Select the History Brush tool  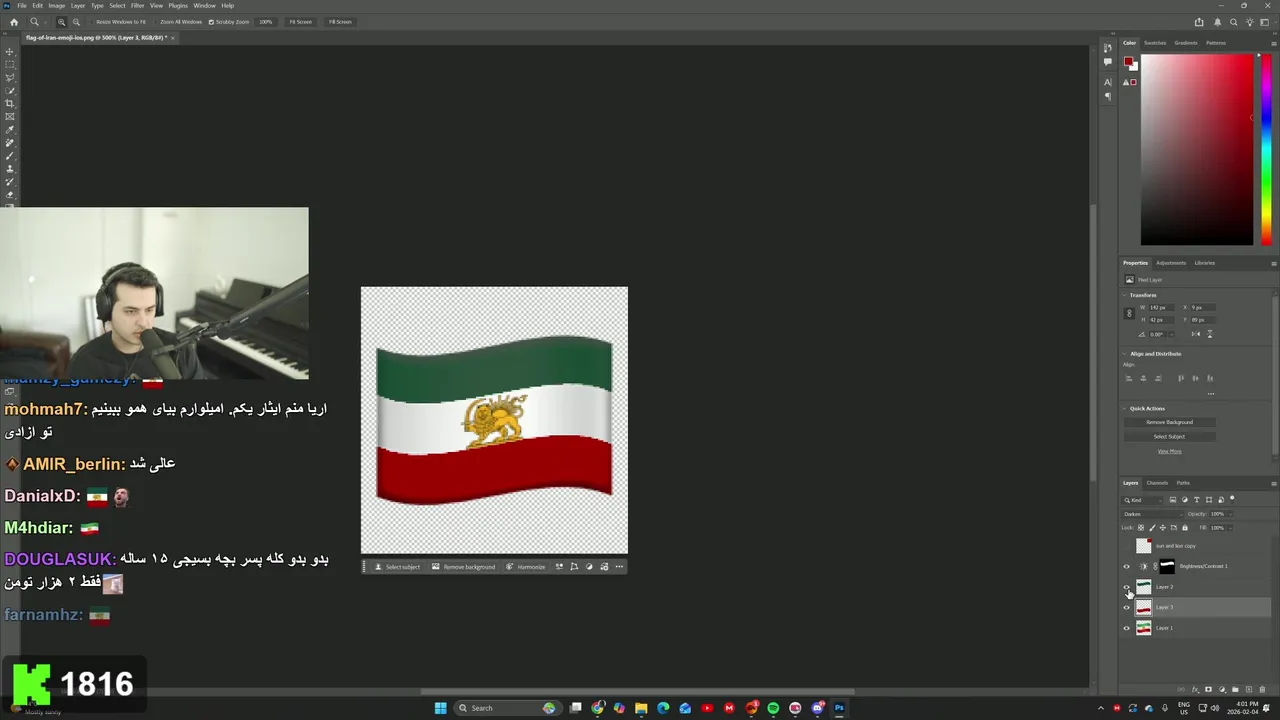click(10, 182)
